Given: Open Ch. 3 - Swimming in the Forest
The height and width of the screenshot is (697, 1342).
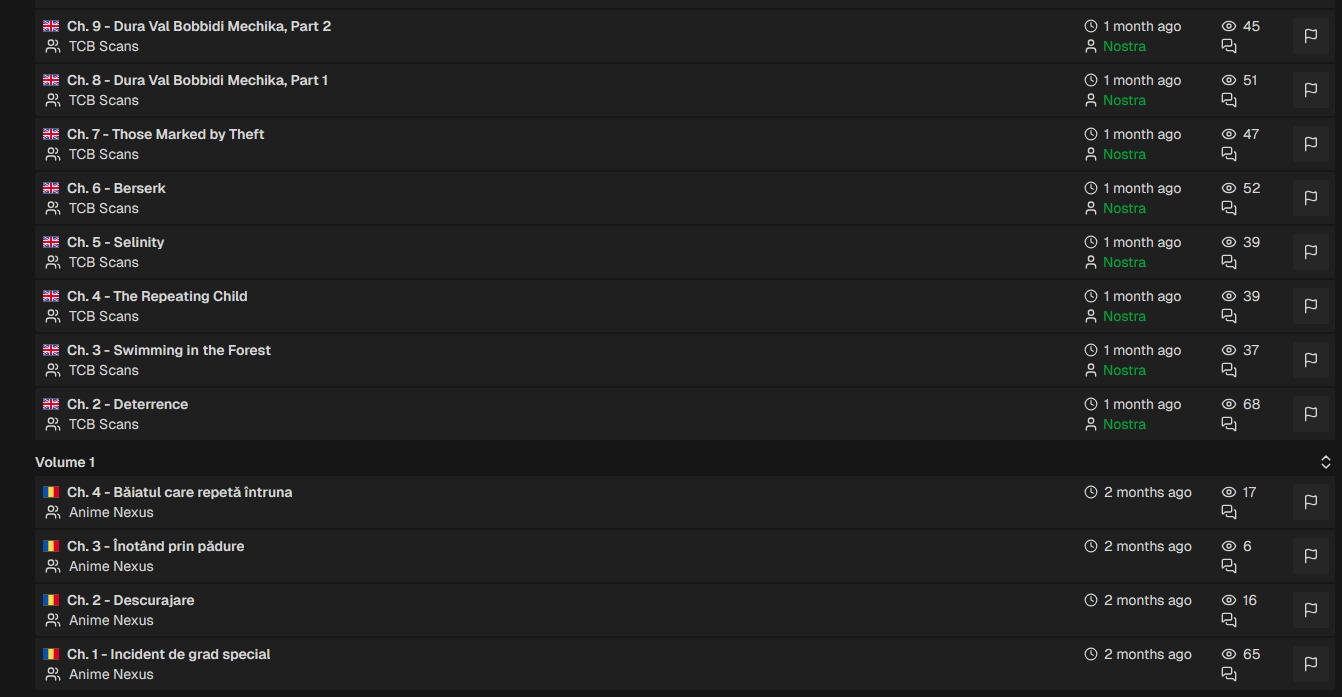Looking at the screenshot, I should pyautogui.click(x=169, y=350).
